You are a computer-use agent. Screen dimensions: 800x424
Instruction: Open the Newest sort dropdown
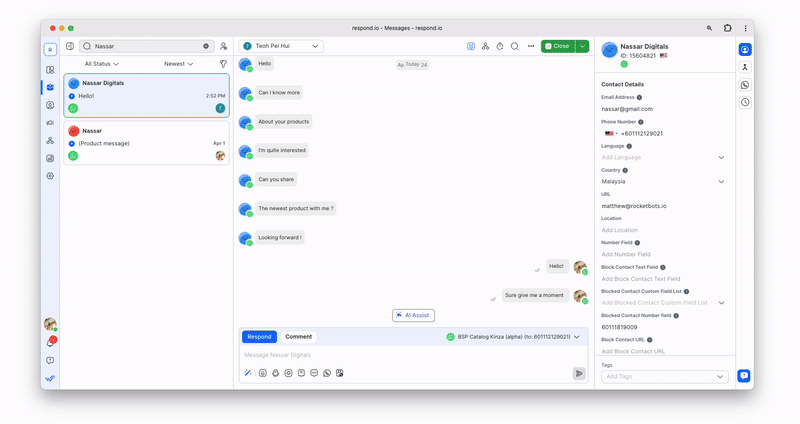point(179,64)
